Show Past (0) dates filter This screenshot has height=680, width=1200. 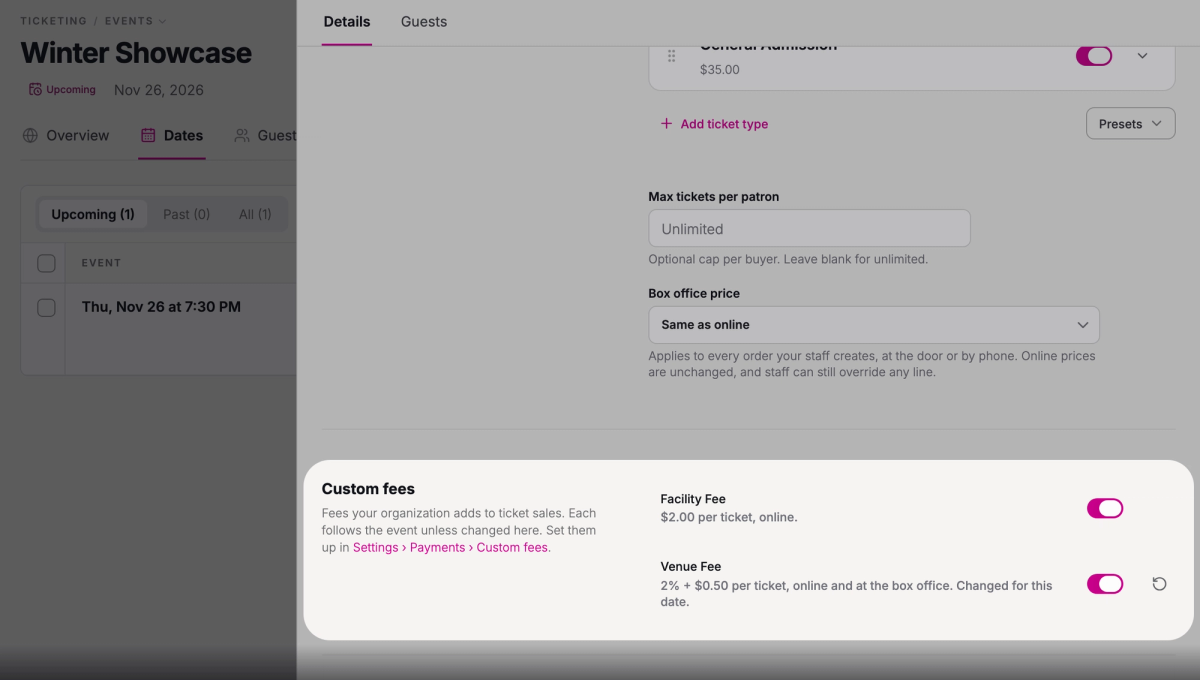coord(187,214)
